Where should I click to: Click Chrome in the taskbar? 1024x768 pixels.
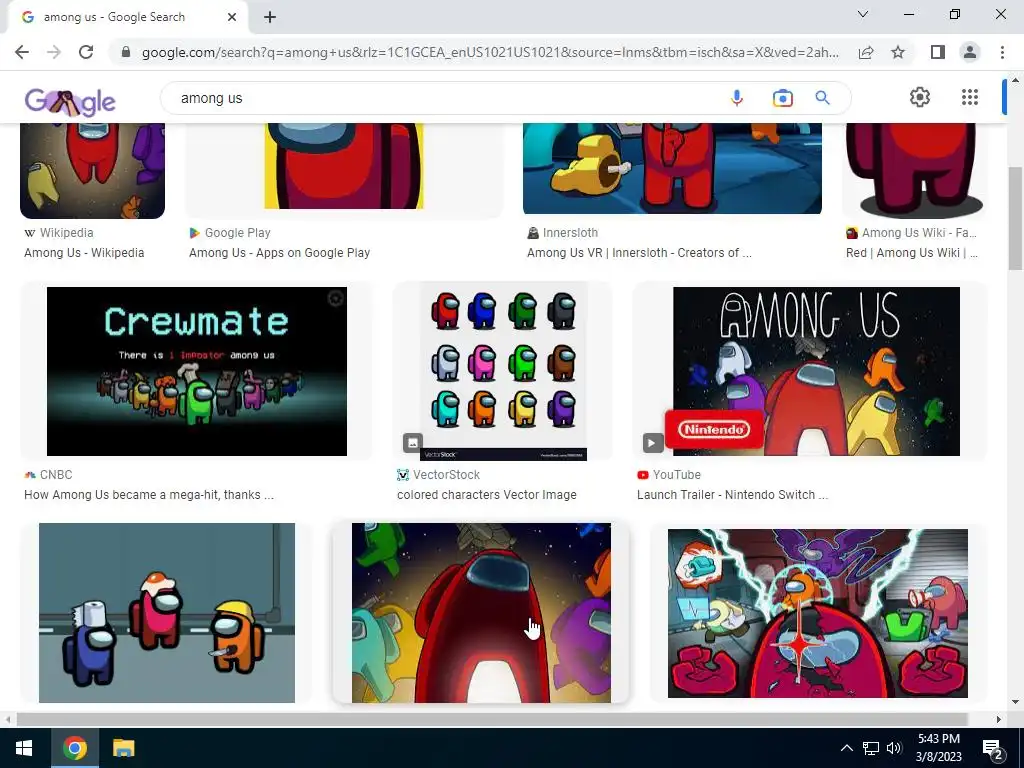tap(74, 748)
